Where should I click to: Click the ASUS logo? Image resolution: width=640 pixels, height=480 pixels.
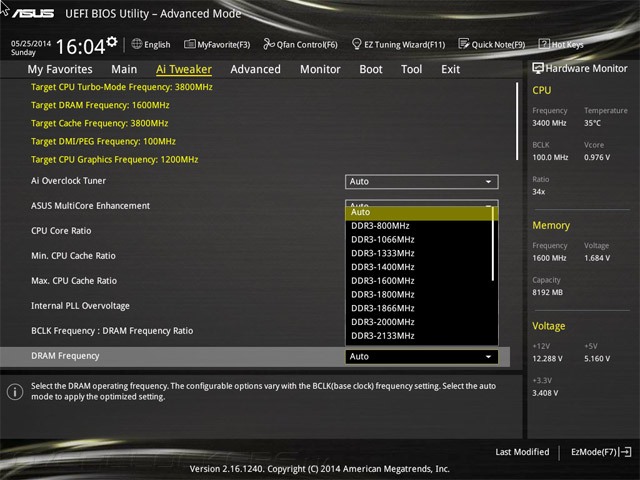point(33,13)
